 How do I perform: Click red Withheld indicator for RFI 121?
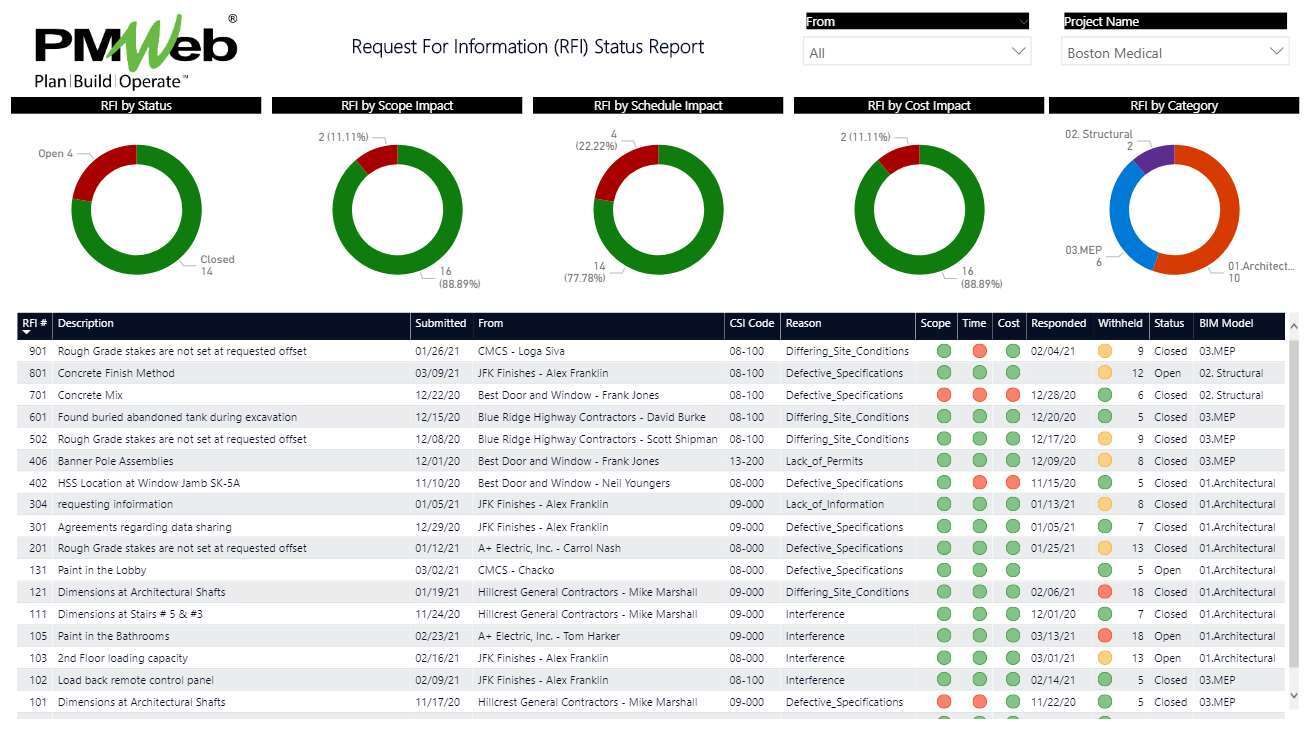[x=1104, y=592]
